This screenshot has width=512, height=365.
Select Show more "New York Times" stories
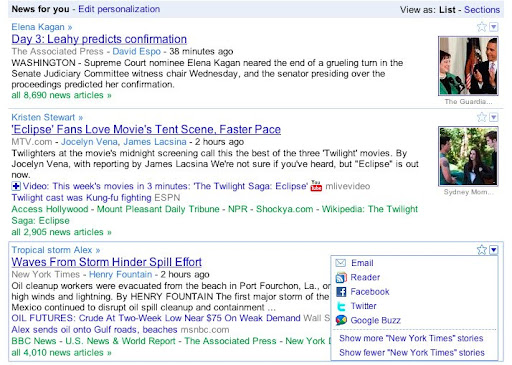[411, 338]
